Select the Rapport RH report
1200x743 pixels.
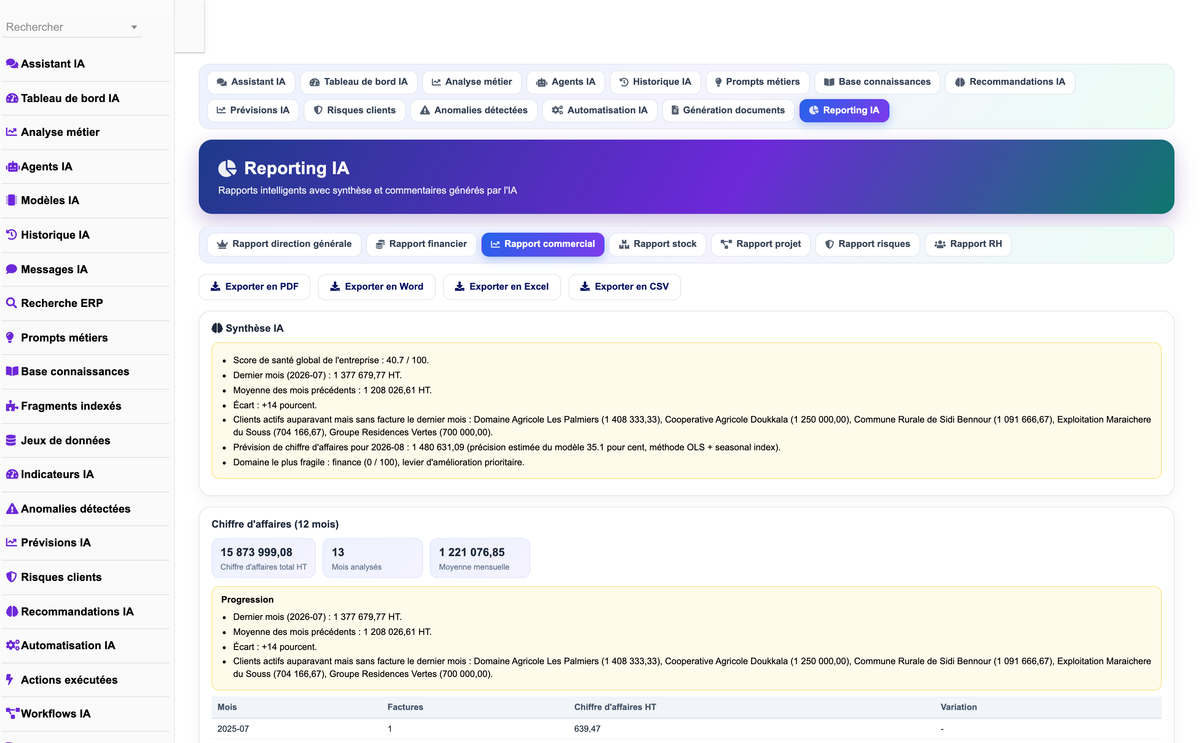[968, 244]
